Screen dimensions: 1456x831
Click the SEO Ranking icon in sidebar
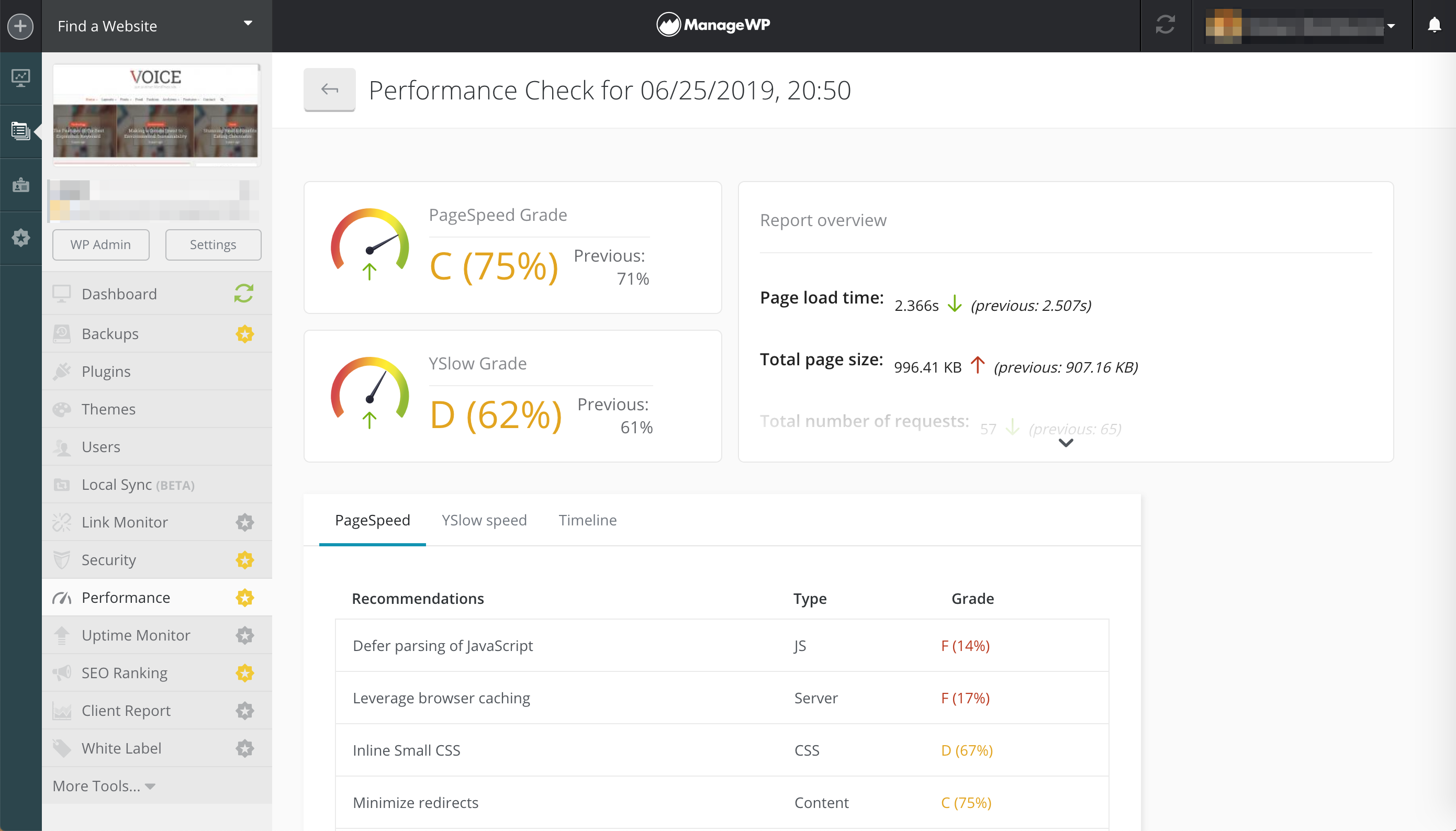pos(63,672)
